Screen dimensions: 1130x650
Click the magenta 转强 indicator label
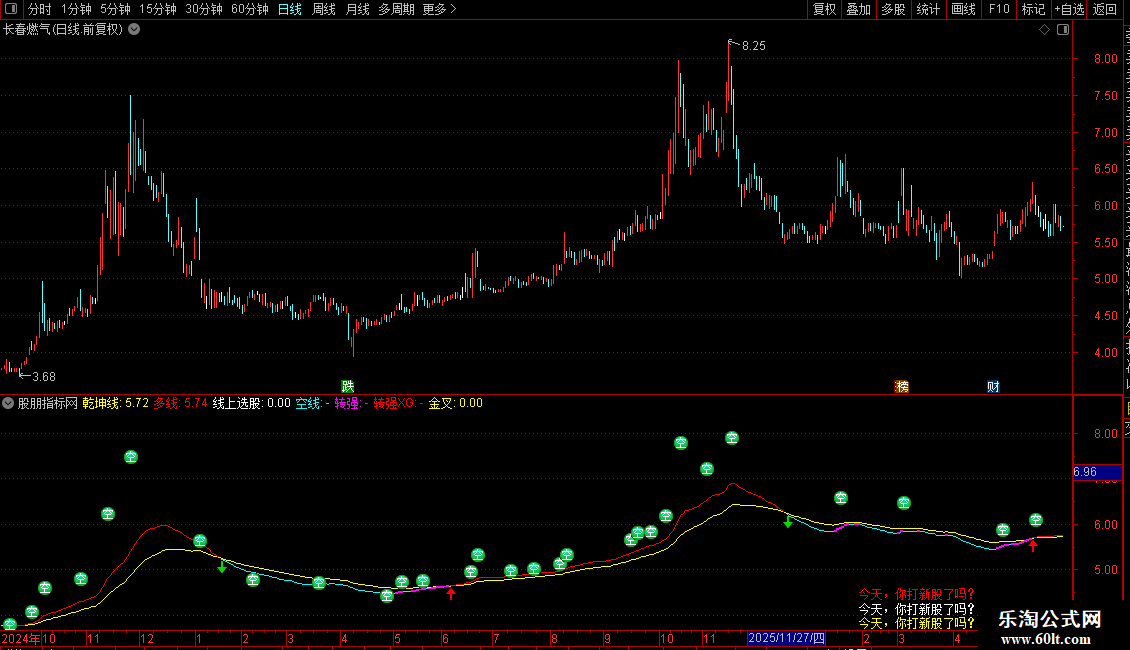[351, 404]
